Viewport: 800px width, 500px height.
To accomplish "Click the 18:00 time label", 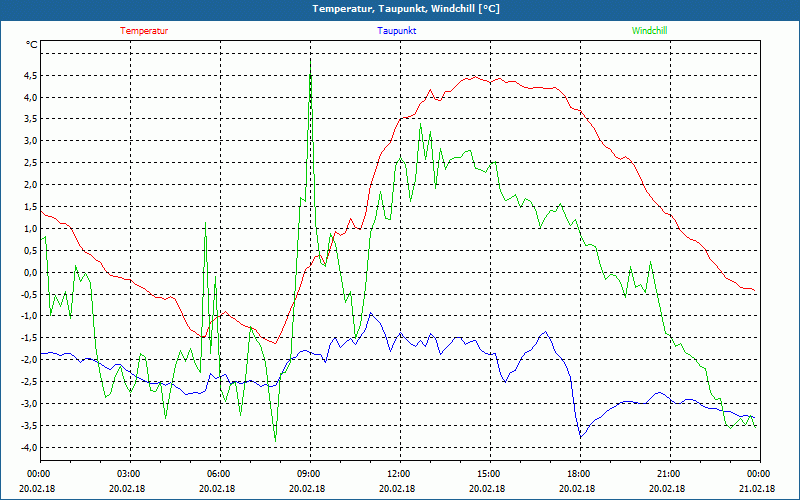I will tap(580, 474).
